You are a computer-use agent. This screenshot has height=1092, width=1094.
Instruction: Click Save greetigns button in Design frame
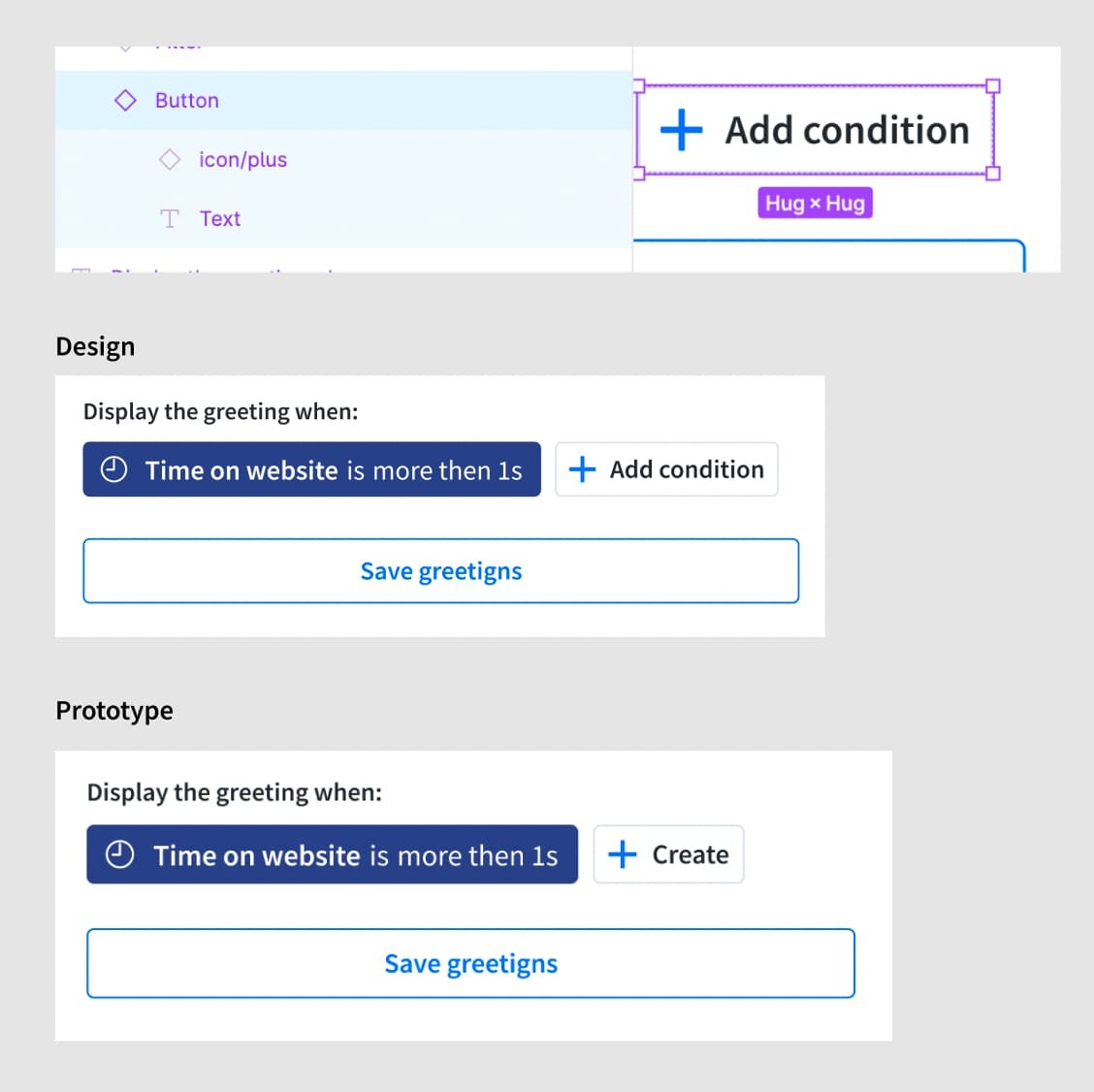click(x=441, y=571)
